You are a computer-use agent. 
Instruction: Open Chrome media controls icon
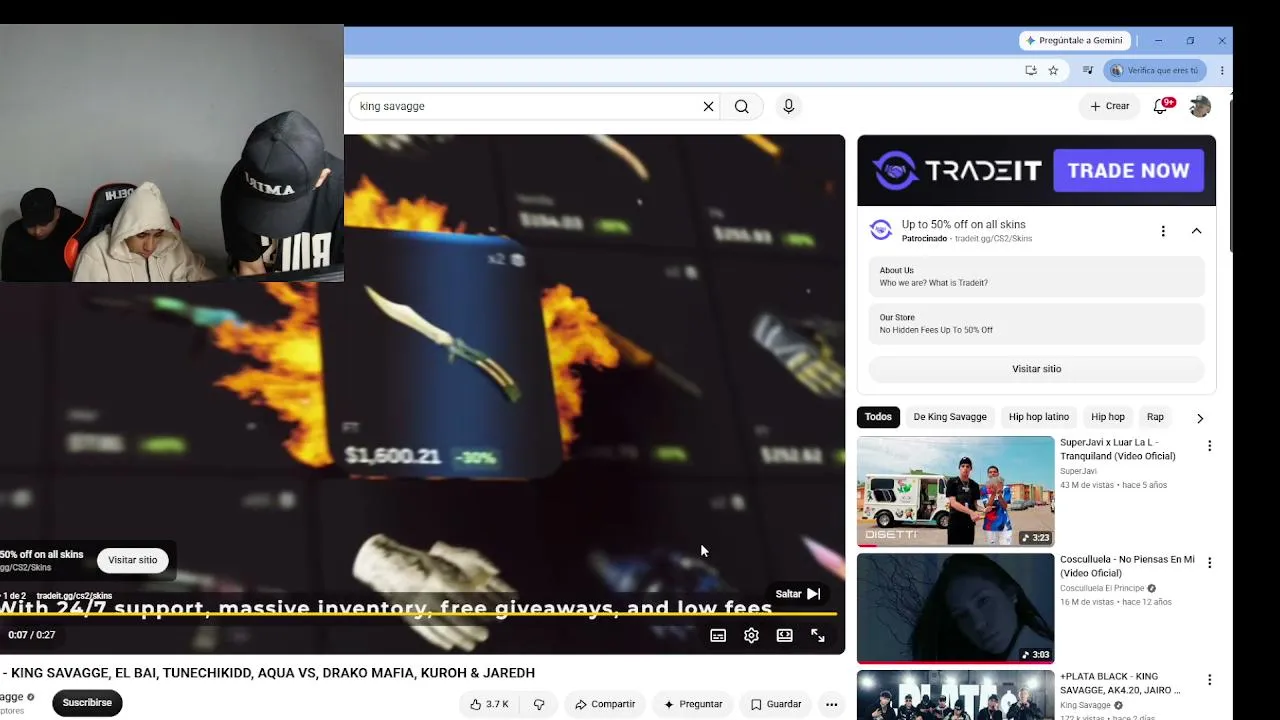coord(1088,70)
